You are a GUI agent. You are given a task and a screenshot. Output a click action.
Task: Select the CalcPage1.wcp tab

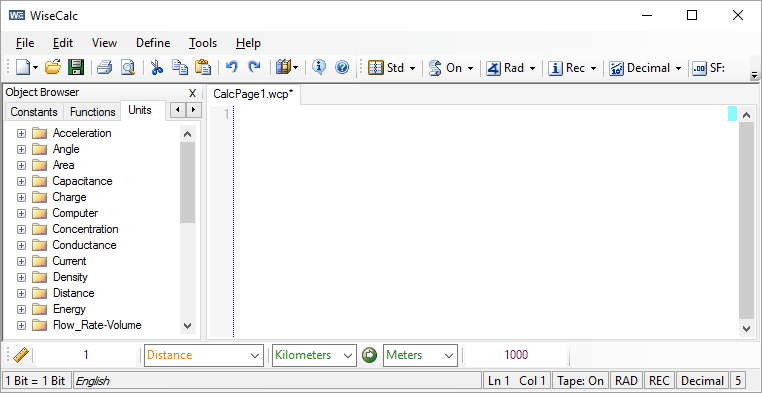click(x=254, y=94)
